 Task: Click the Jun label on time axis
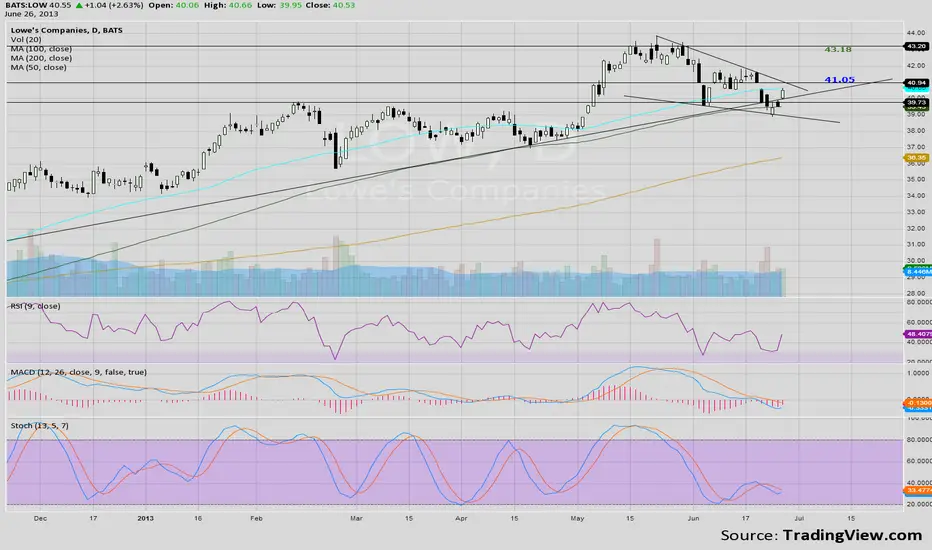(693, 518)
